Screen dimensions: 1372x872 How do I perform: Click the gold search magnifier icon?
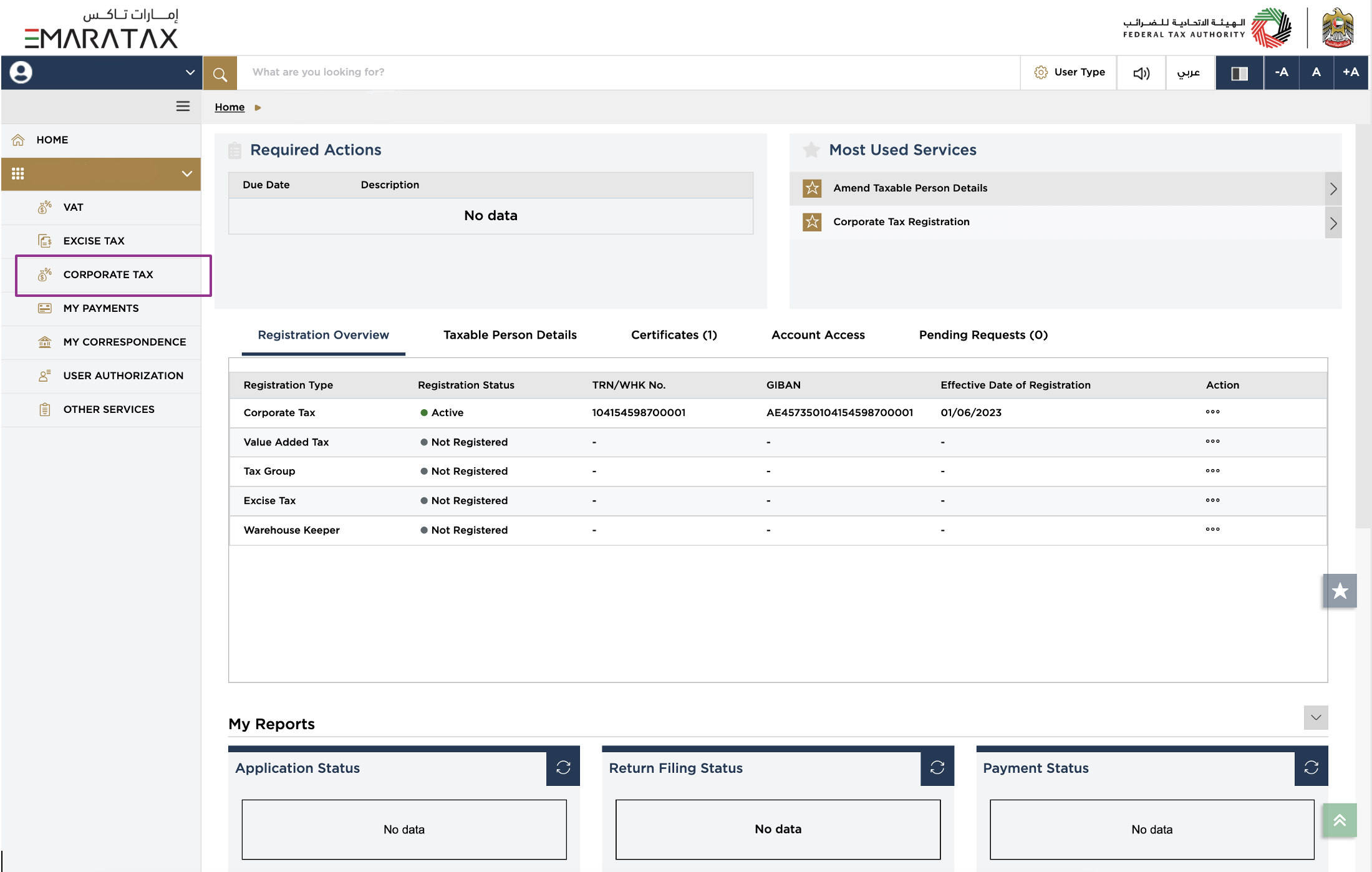220,74
